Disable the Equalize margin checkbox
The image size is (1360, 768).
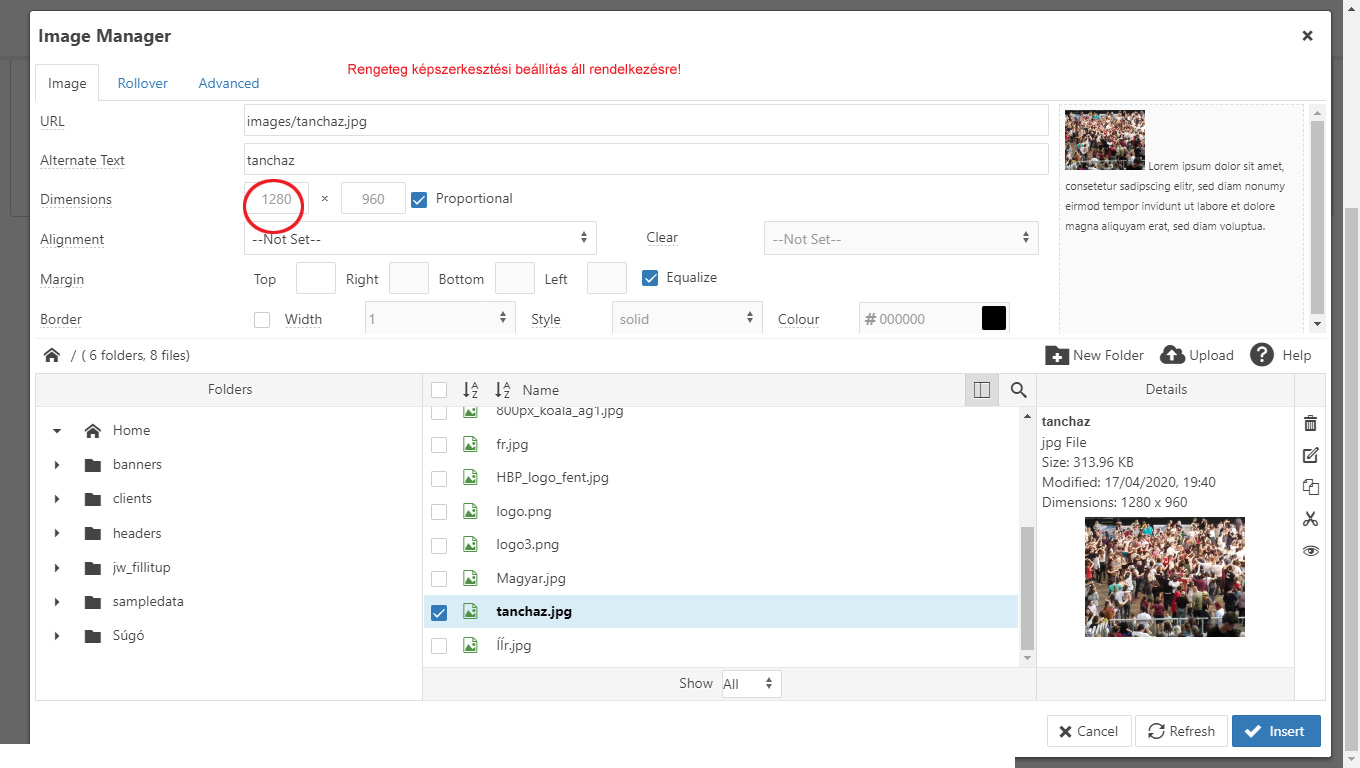coord(650,278)
